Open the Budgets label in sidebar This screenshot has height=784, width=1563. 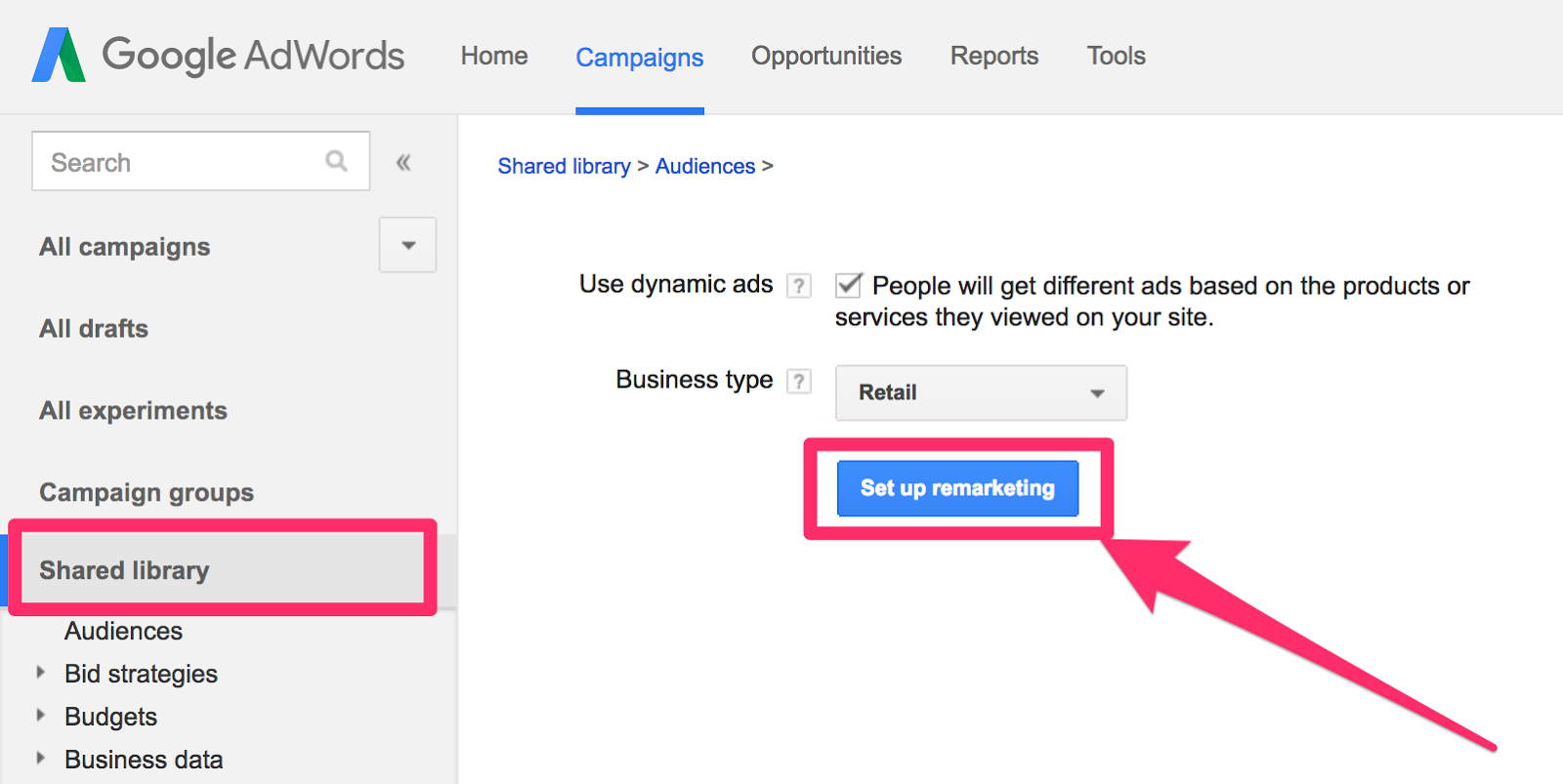[110, 717]
